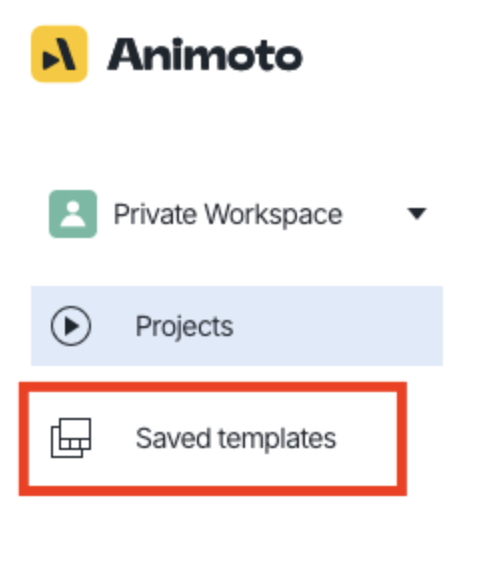Select the highlighted blue Projects row
Screen dimensions: 478x562
coord(237,326)
